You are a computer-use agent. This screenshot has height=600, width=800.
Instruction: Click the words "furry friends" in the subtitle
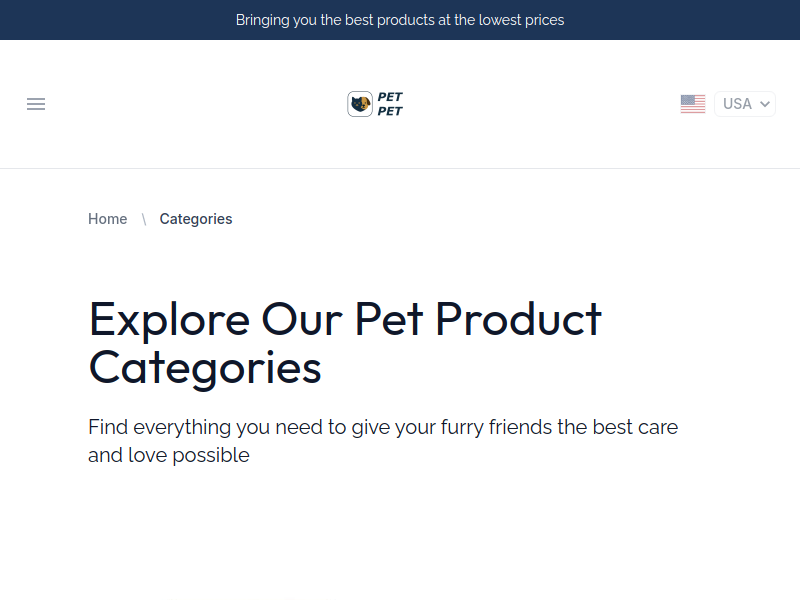(495, 427)
